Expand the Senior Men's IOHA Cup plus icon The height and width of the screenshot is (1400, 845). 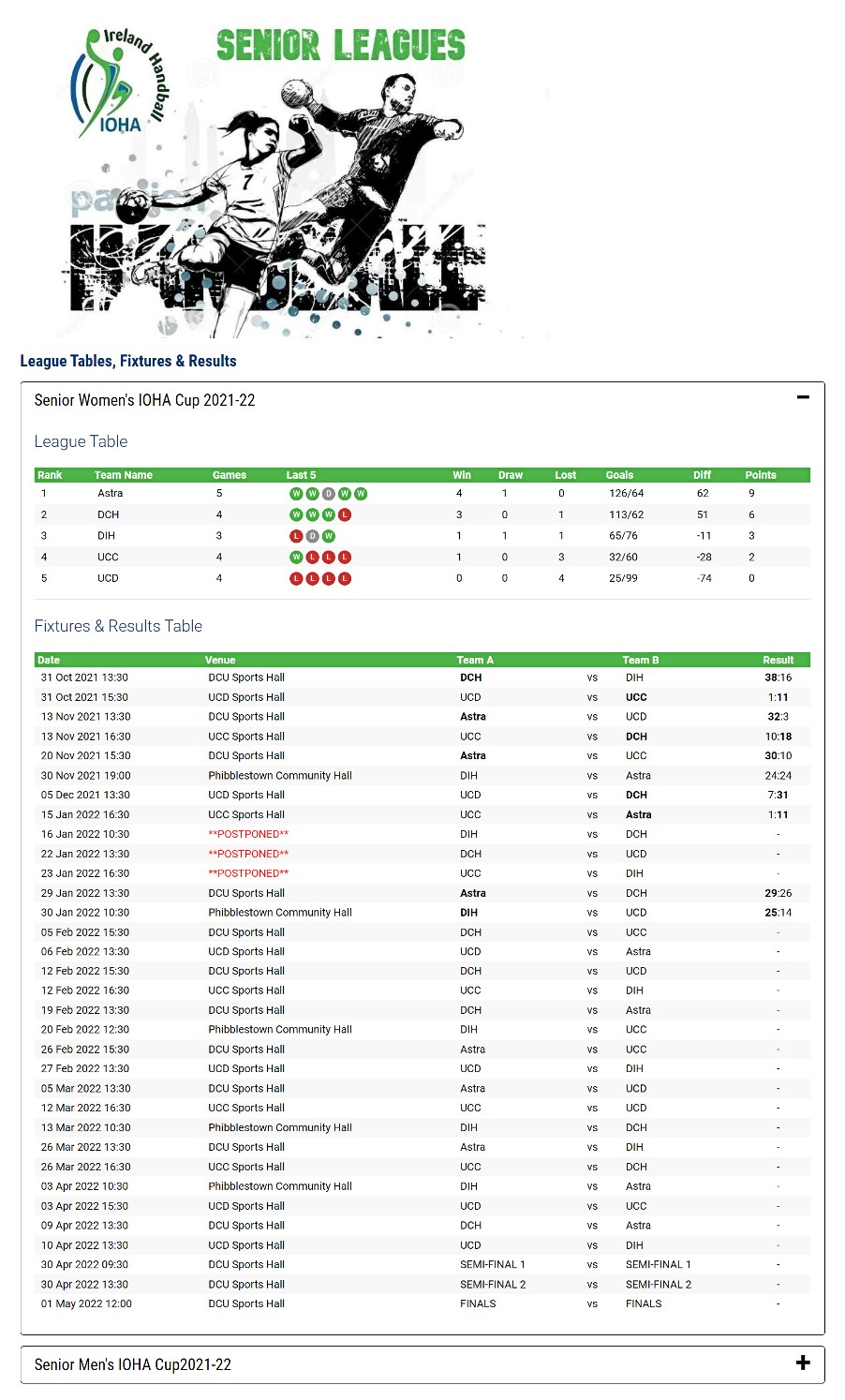click(803, 1363)
